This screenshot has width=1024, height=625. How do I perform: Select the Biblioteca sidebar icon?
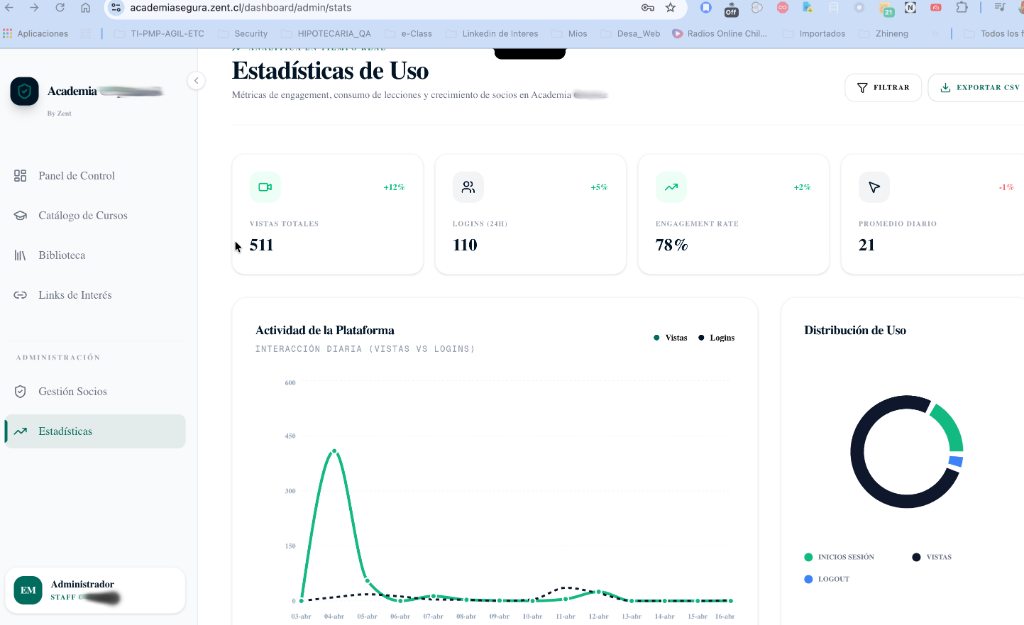[20, 255]
